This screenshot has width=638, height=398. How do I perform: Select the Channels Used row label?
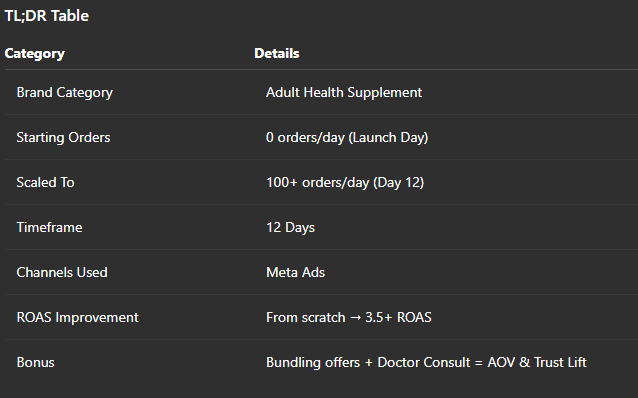[x=62, y=272]
